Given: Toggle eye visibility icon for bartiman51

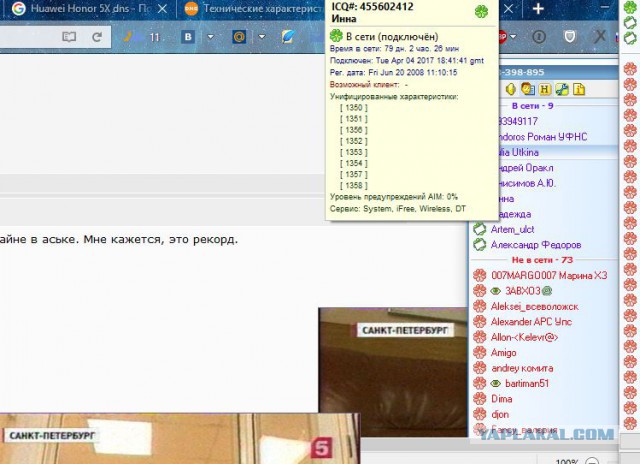Looking at the screenshot, I should click(495, 384).
